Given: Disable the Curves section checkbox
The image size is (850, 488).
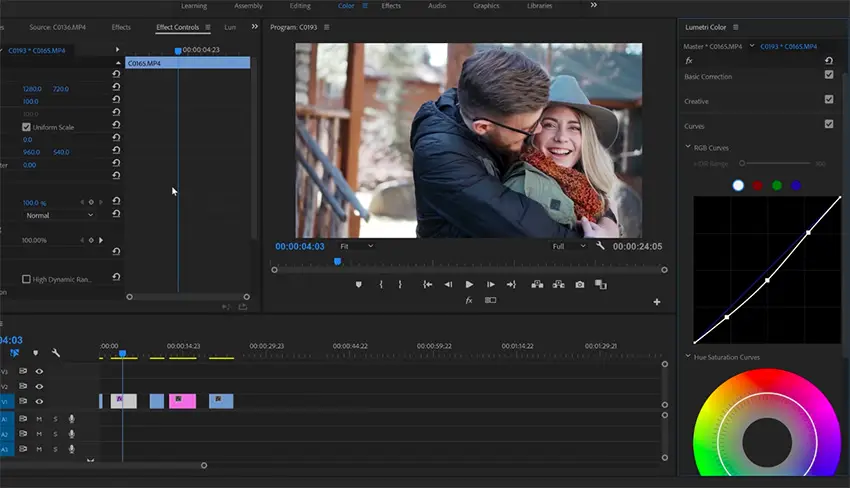Looking at the screenshot, I should coord(829,124).
